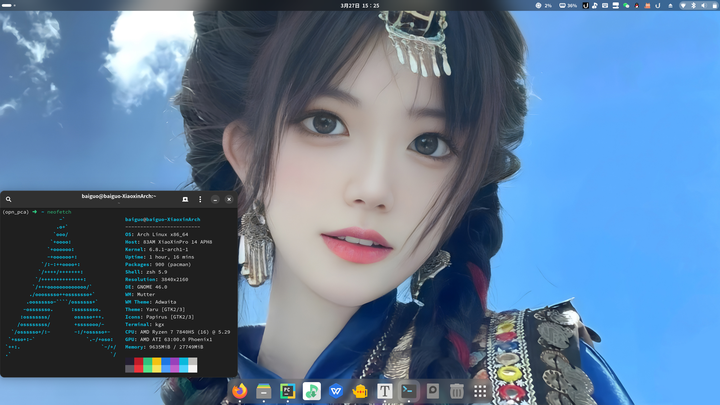Click the Packages: 900 (pacman) line
Image resolution: width=720 pixels, height=405 pixels.
tap(158, 264)
